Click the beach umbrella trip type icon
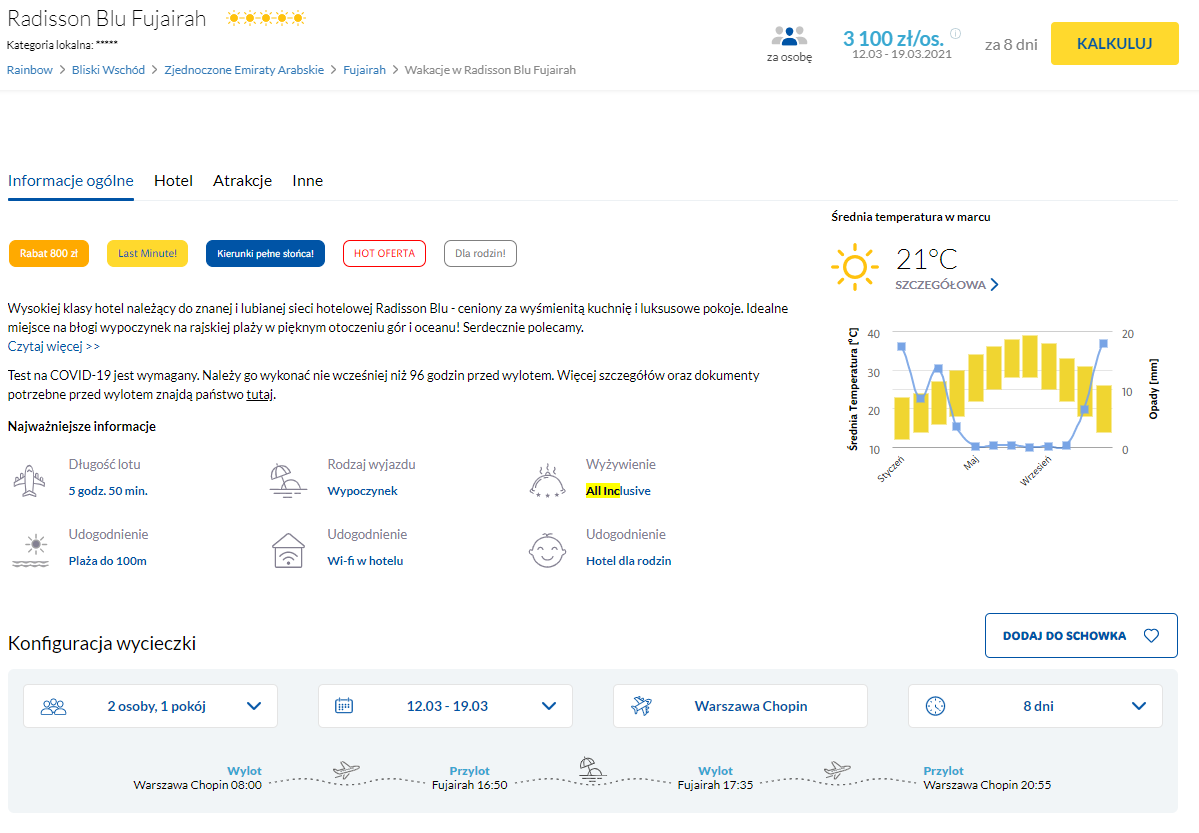The width and height of the screenshot is (1199, 833). pos(288,480)
